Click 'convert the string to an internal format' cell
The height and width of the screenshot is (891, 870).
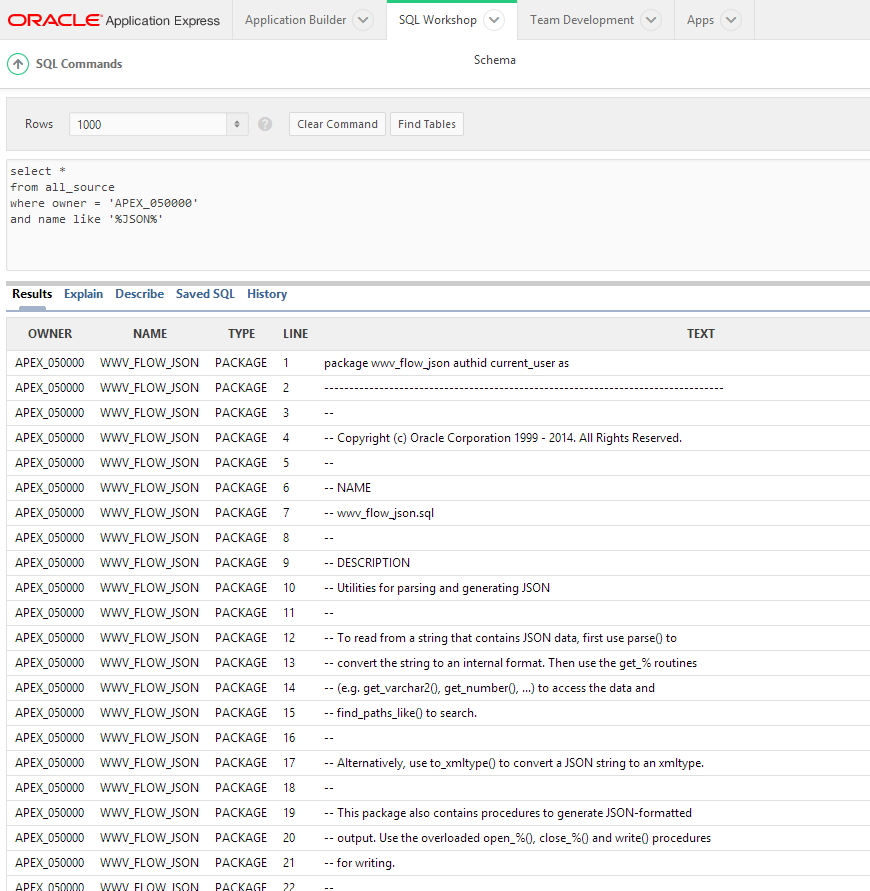pyautogui.click(x=510, y=663)
